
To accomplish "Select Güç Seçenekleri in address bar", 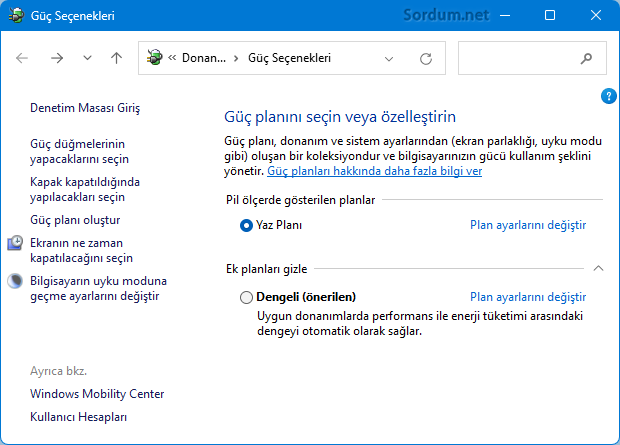I will pos(289,58).
